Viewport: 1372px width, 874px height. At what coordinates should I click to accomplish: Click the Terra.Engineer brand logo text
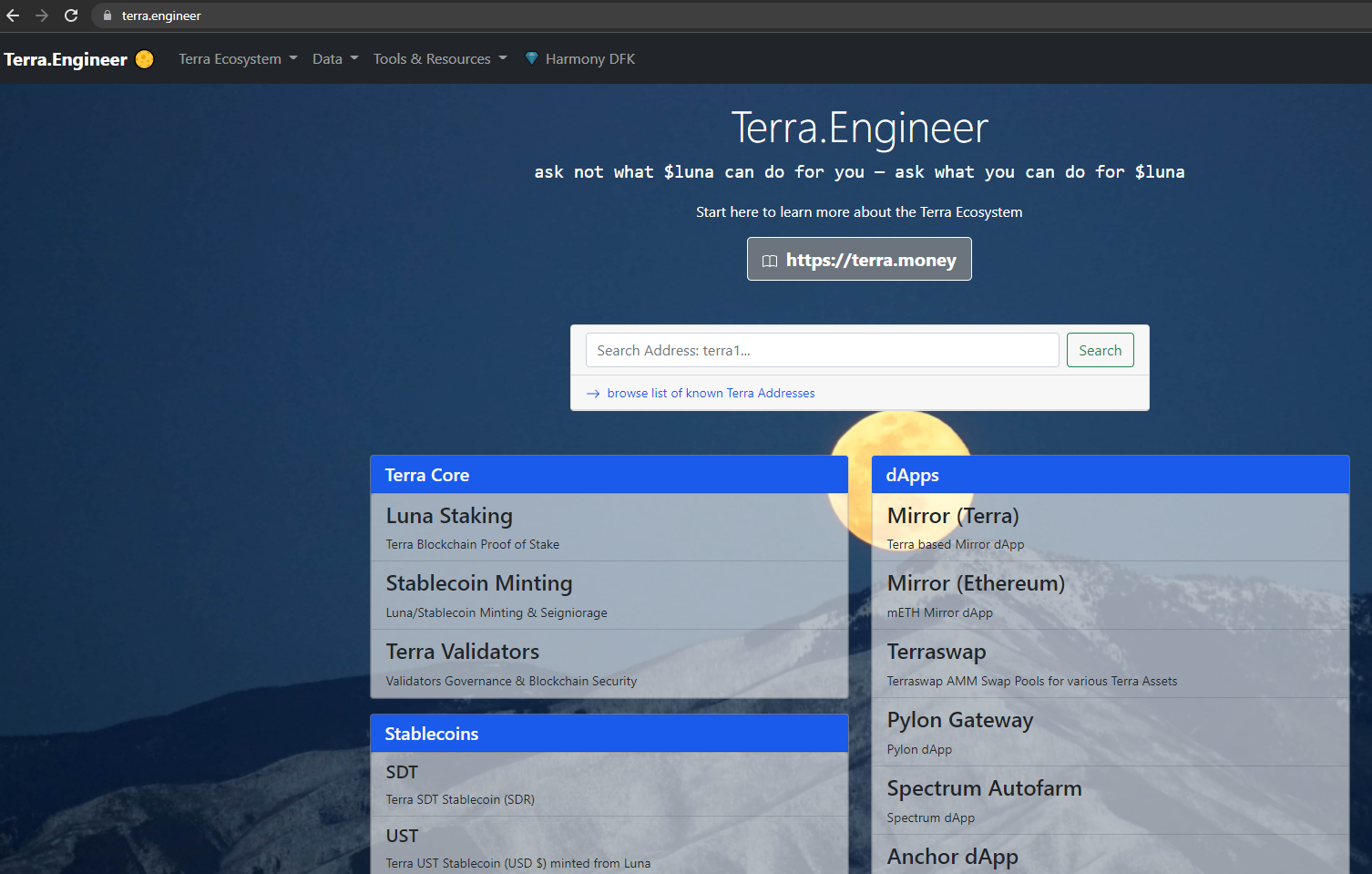coord(66,59)
